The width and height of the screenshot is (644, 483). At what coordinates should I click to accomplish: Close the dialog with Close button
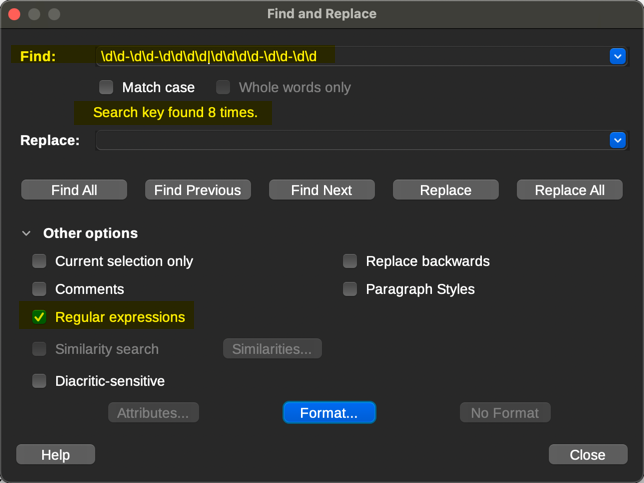(587, 455)
